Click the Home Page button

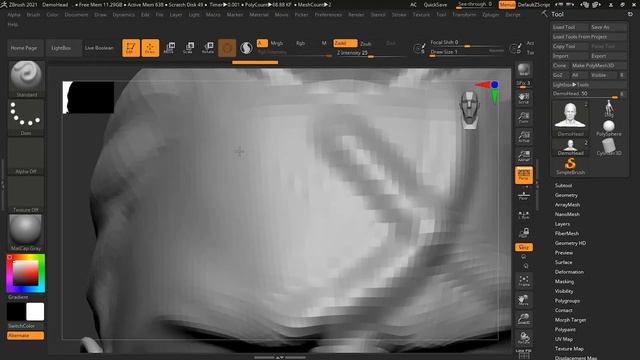click(x=24, y=48)
